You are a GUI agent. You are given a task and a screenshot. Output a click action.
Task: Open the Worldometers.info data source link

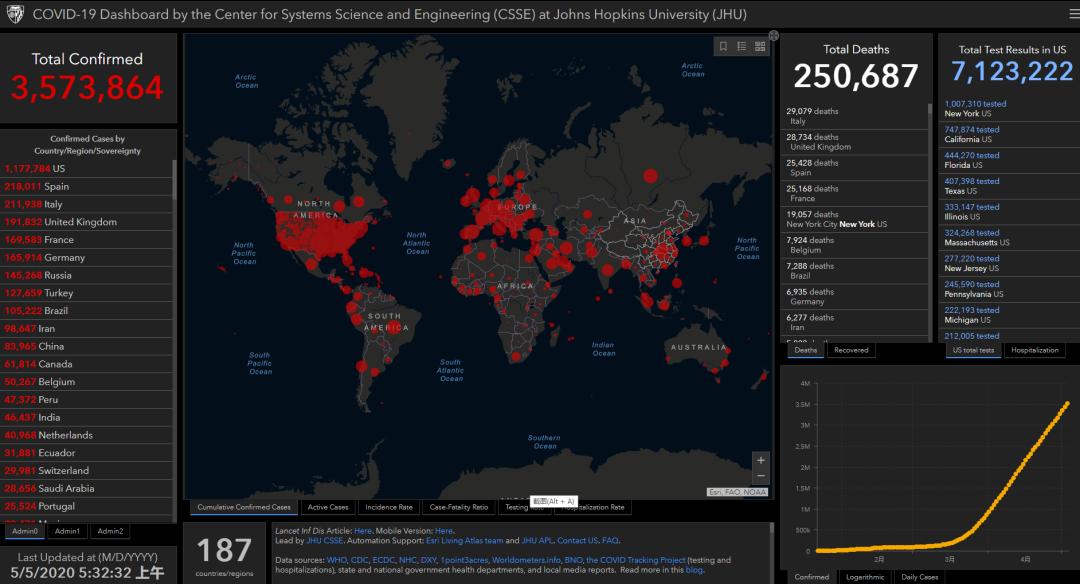pyautogui.click(x=526, y=560)
